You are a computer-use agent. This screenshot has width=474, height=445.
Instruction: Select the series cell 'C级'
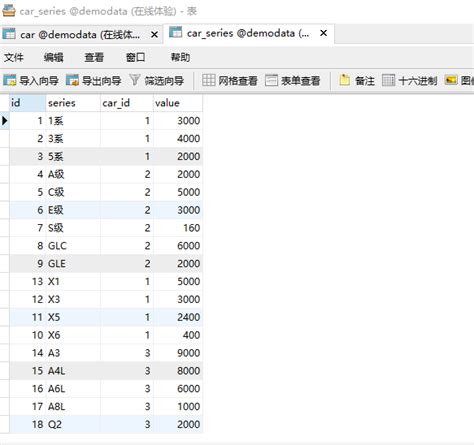tap(73, 192)
